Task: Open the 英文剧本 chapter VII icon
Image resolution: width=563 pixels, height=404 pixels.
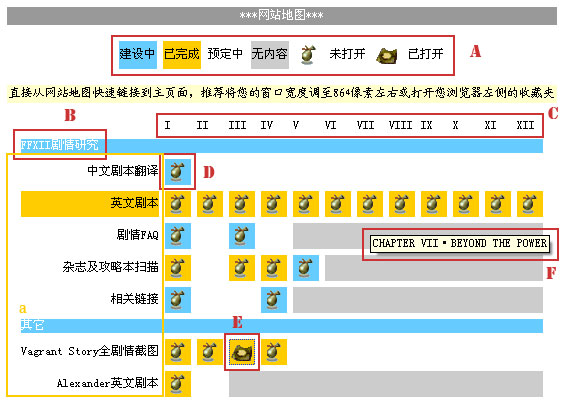Action: pos(370,204)
